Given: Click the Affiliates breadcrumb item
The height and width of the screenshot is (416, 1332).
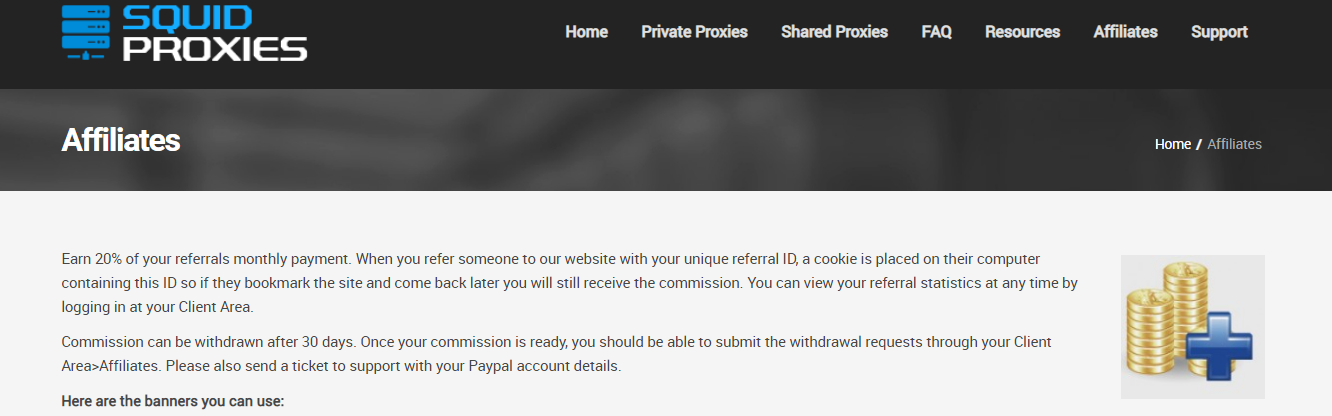Looking at the screenshot, I should coord(1234,144).
